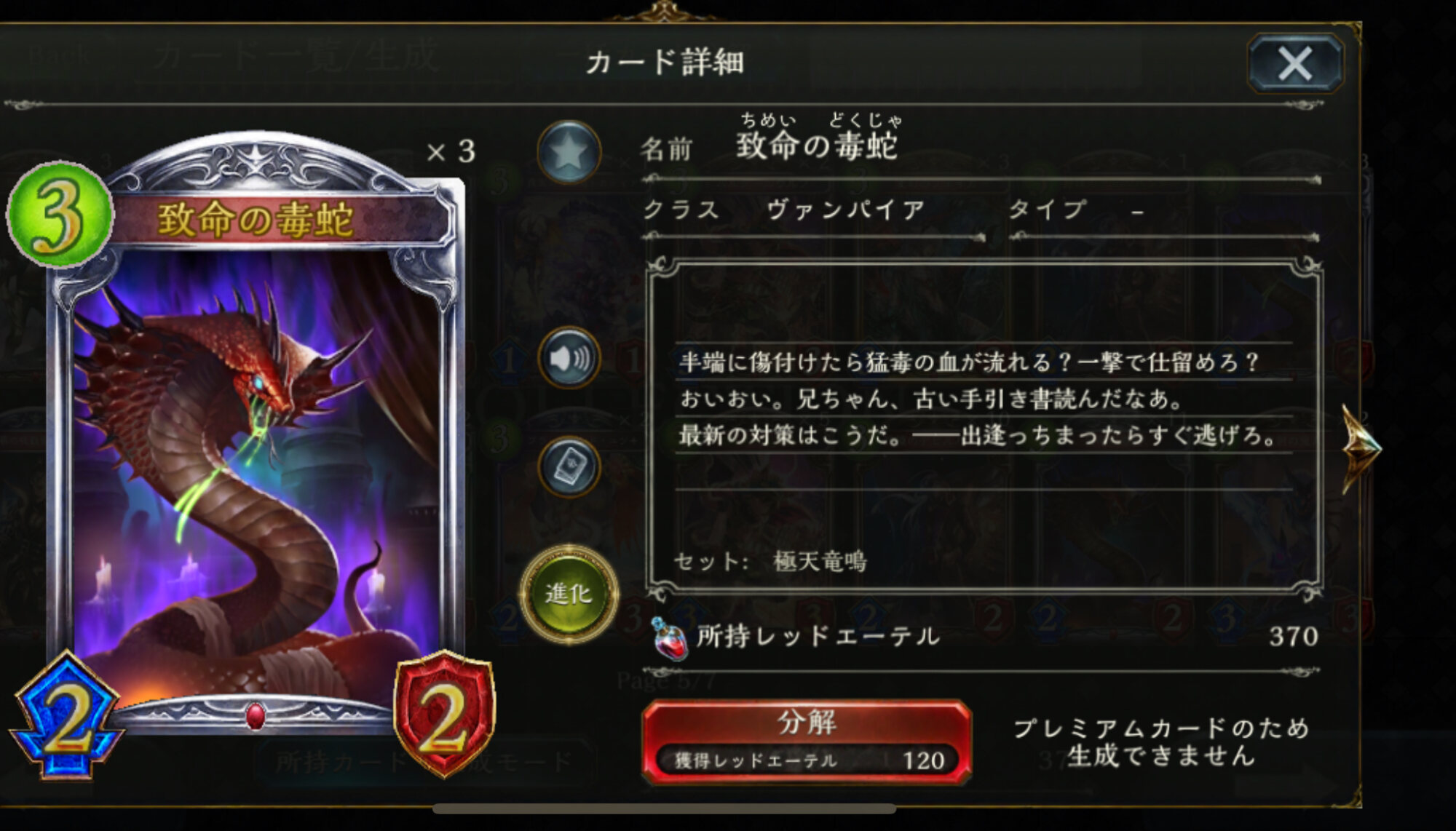
Task: Click the ×3 owned count
Action: [451, 152]
